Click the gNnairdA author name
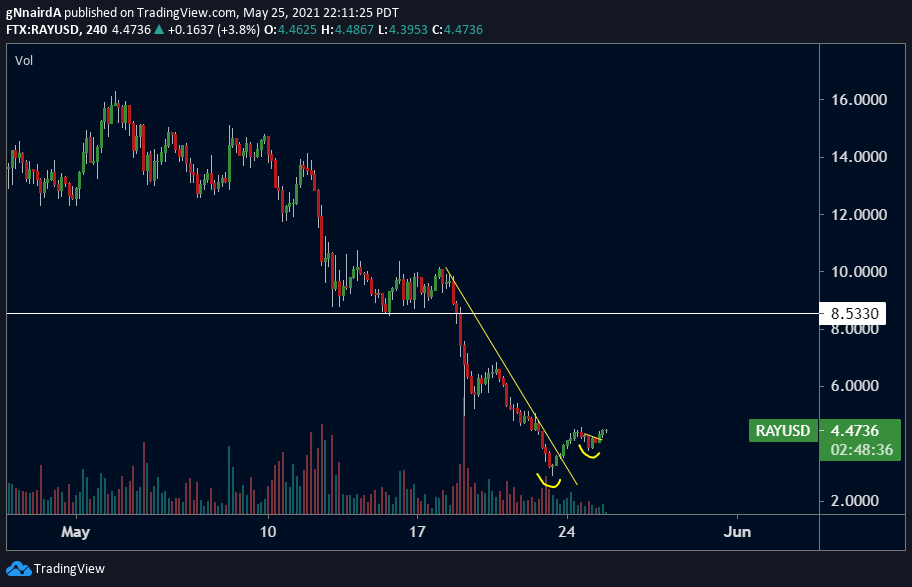This screenshot has height=587, width=912. [x=33, y=12]
